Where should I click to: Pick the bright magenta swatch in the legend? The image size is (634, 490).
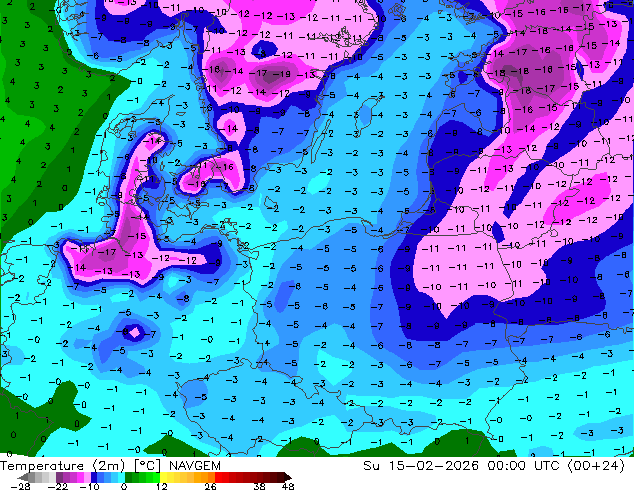[x=80, y=477]
